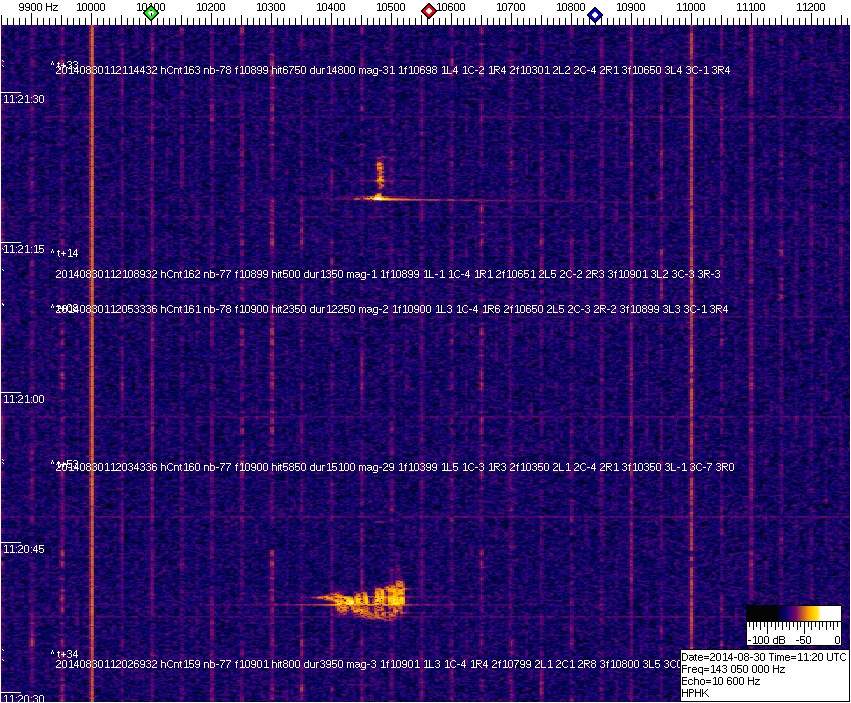Click the 11:21:15 time axis label
The height and width of the screenshot is (703, 851).
pos(24,249)
